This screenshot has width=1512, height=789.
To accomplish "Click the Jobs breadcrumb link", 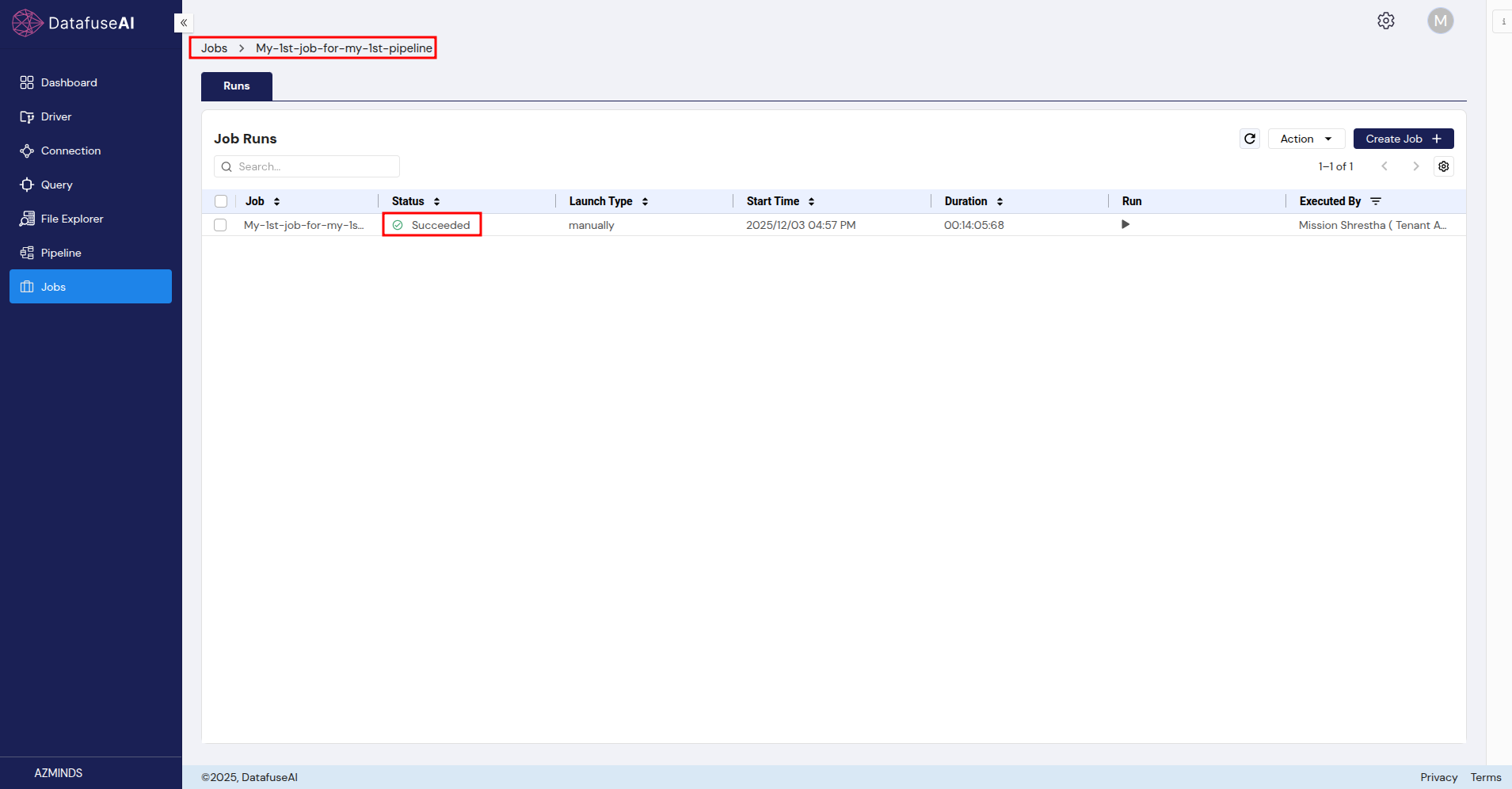I will point(214,48).
